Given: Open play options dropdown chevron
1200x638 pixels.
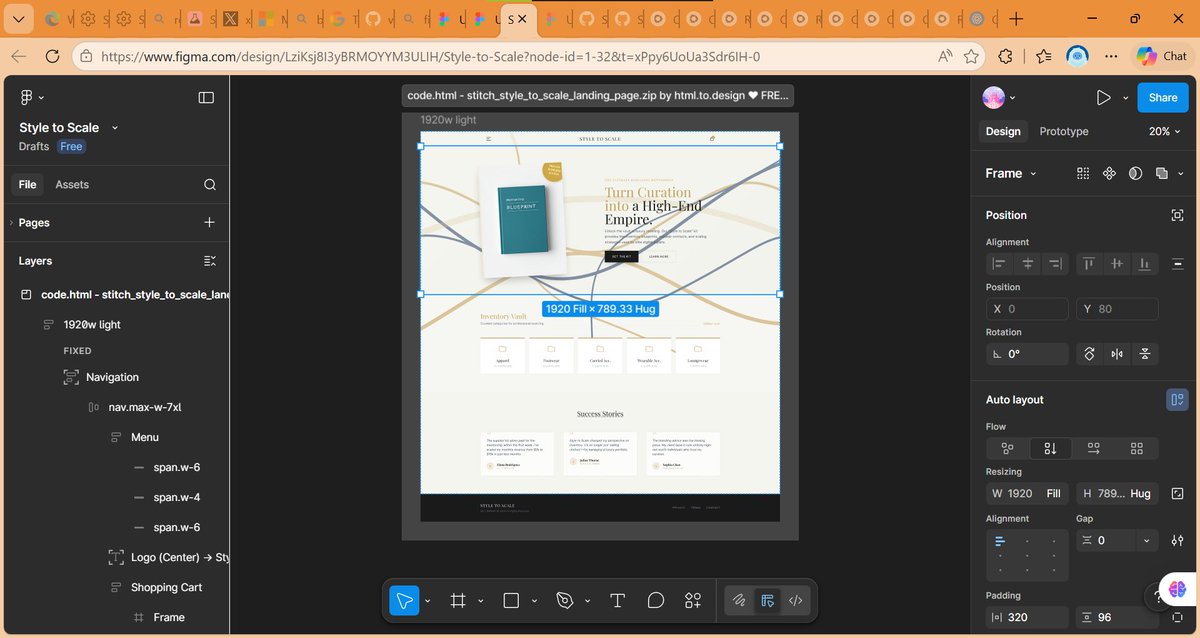Looking at the screenshot, I should click(1126, 98).
